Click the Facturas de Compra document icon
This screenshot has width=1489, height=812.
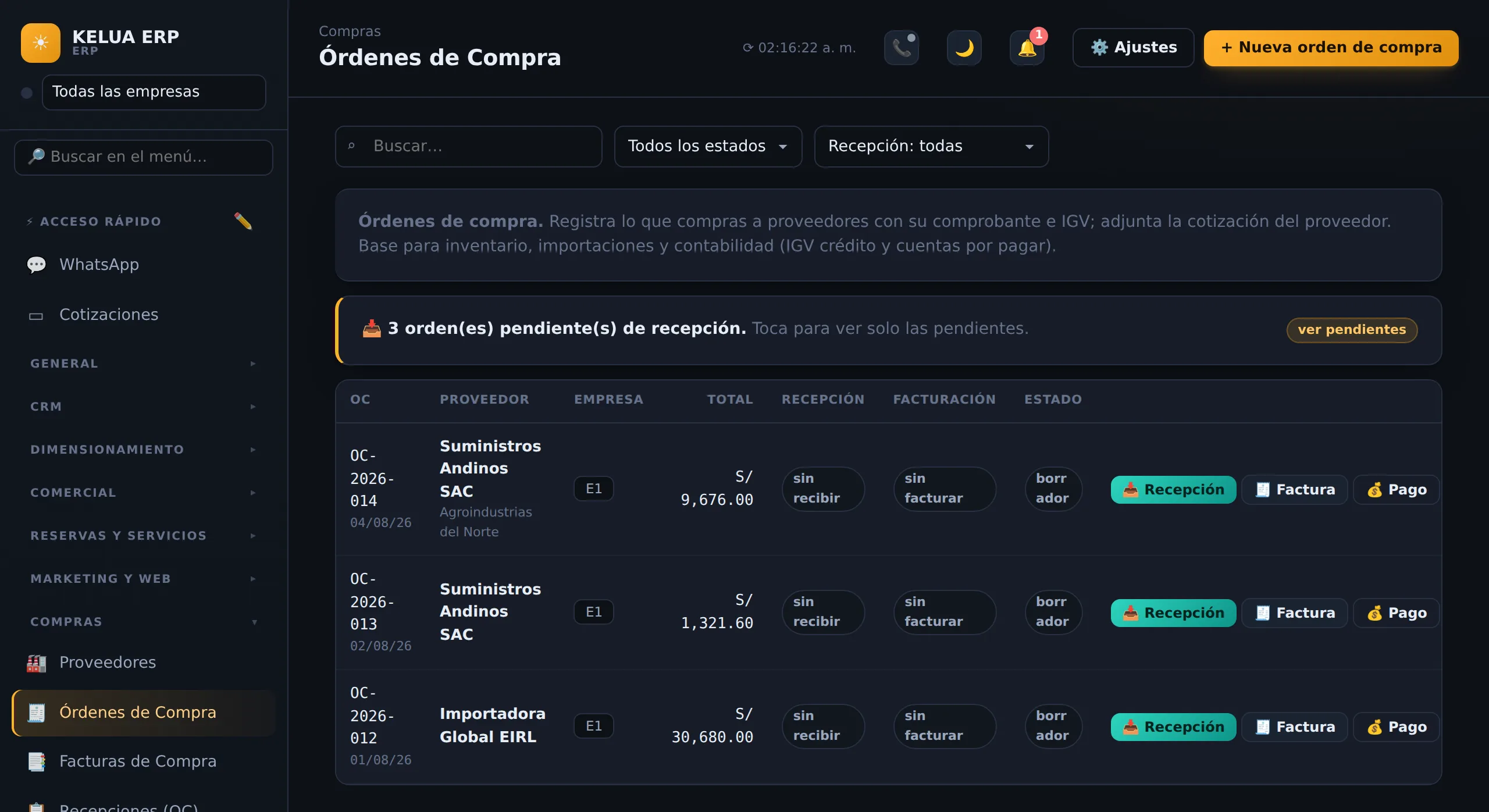(x=36, y=762)
